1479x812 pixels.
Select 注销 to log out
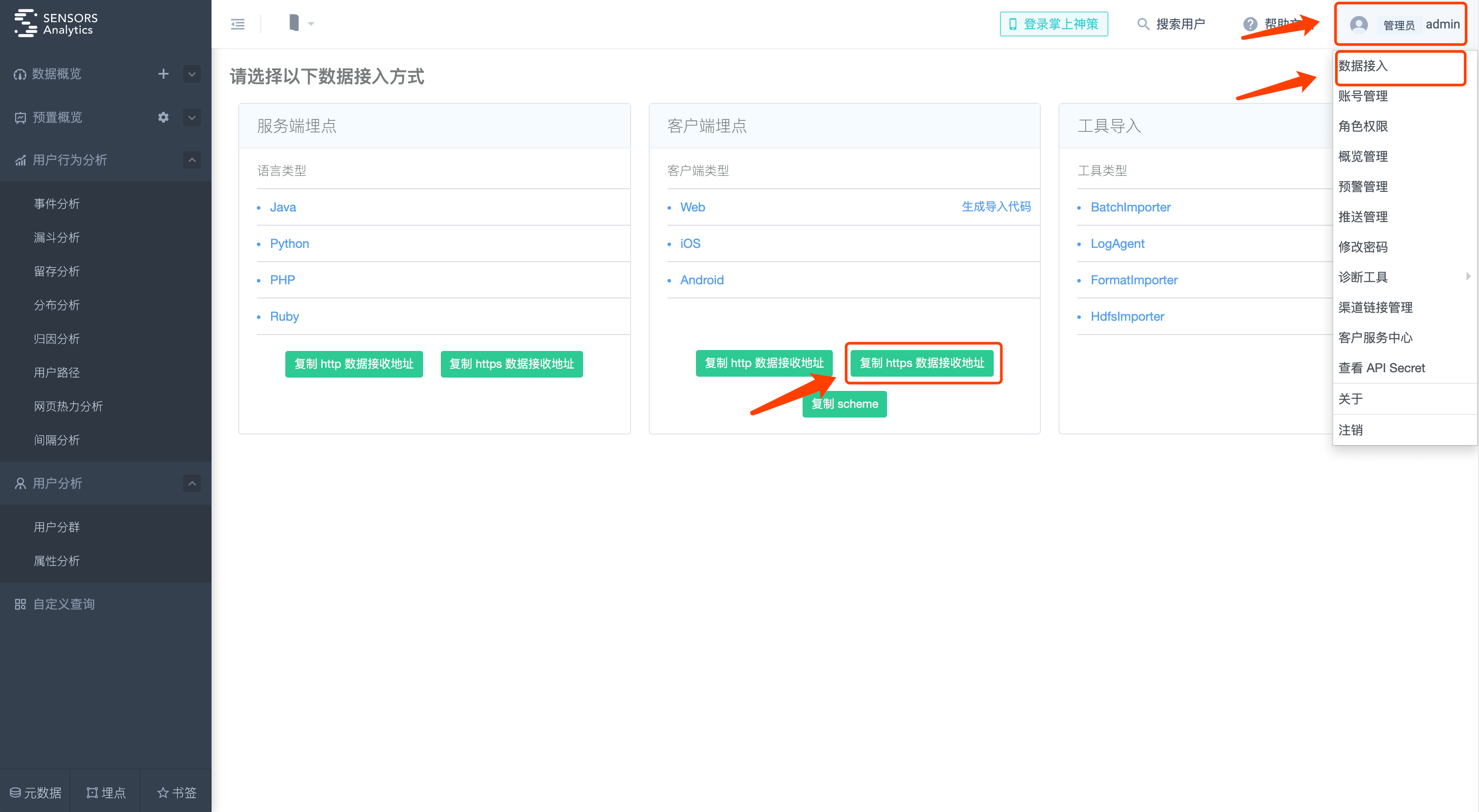point(1350,430)
